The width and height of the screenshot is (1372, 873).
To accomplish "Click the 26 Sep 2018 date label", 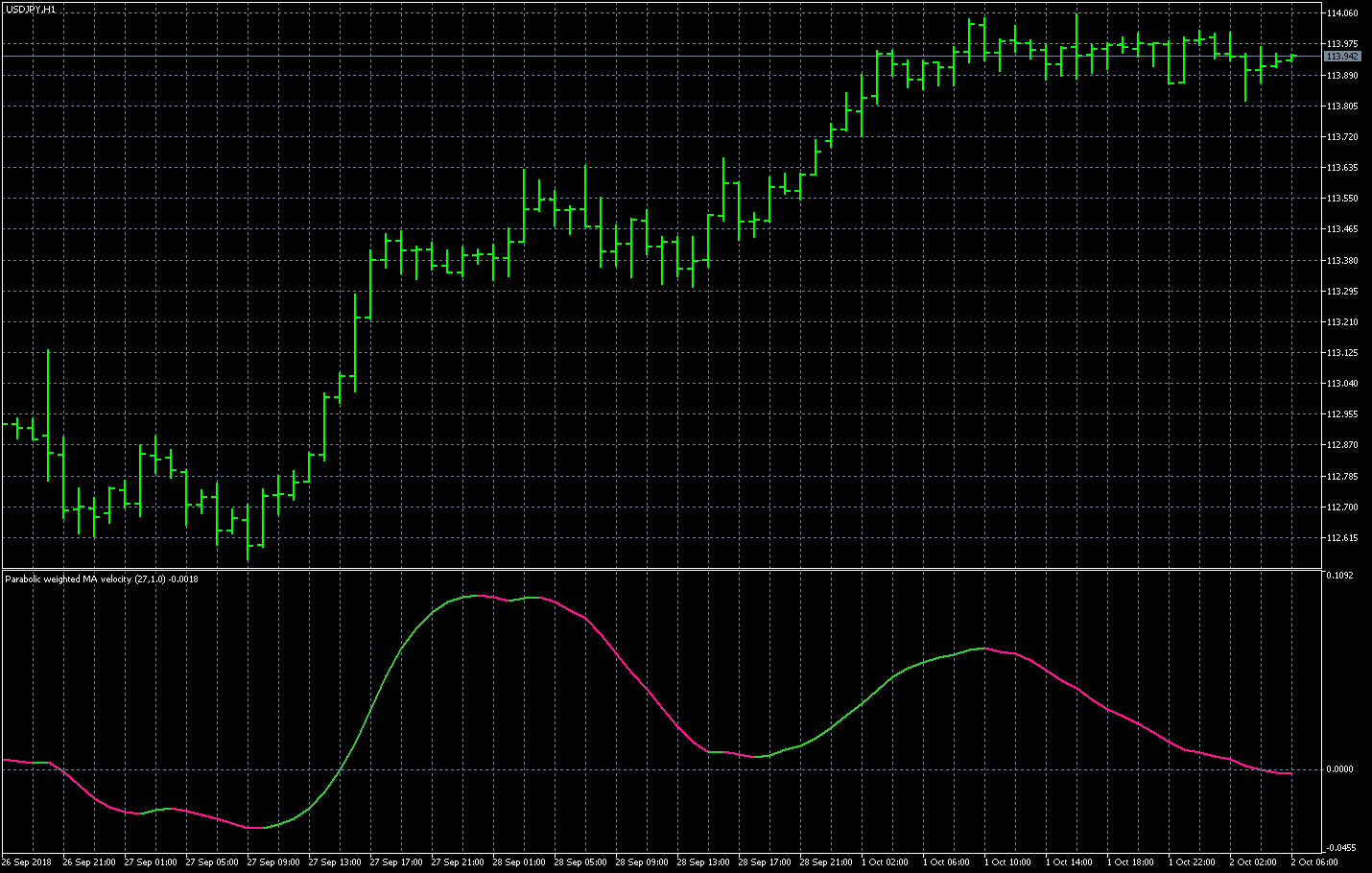I will (28, 862).
